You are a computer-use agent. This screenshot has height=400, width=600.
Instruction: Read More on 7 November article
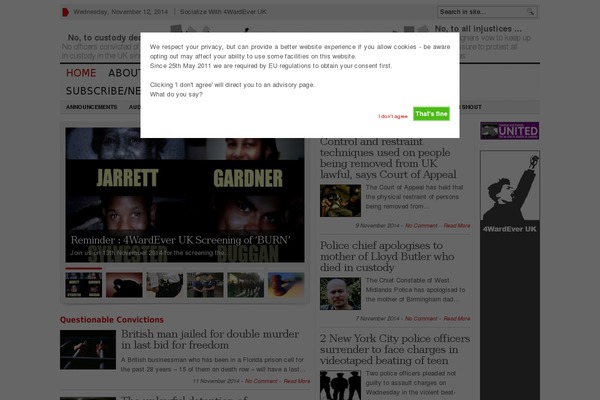click(x=457, y=318)
